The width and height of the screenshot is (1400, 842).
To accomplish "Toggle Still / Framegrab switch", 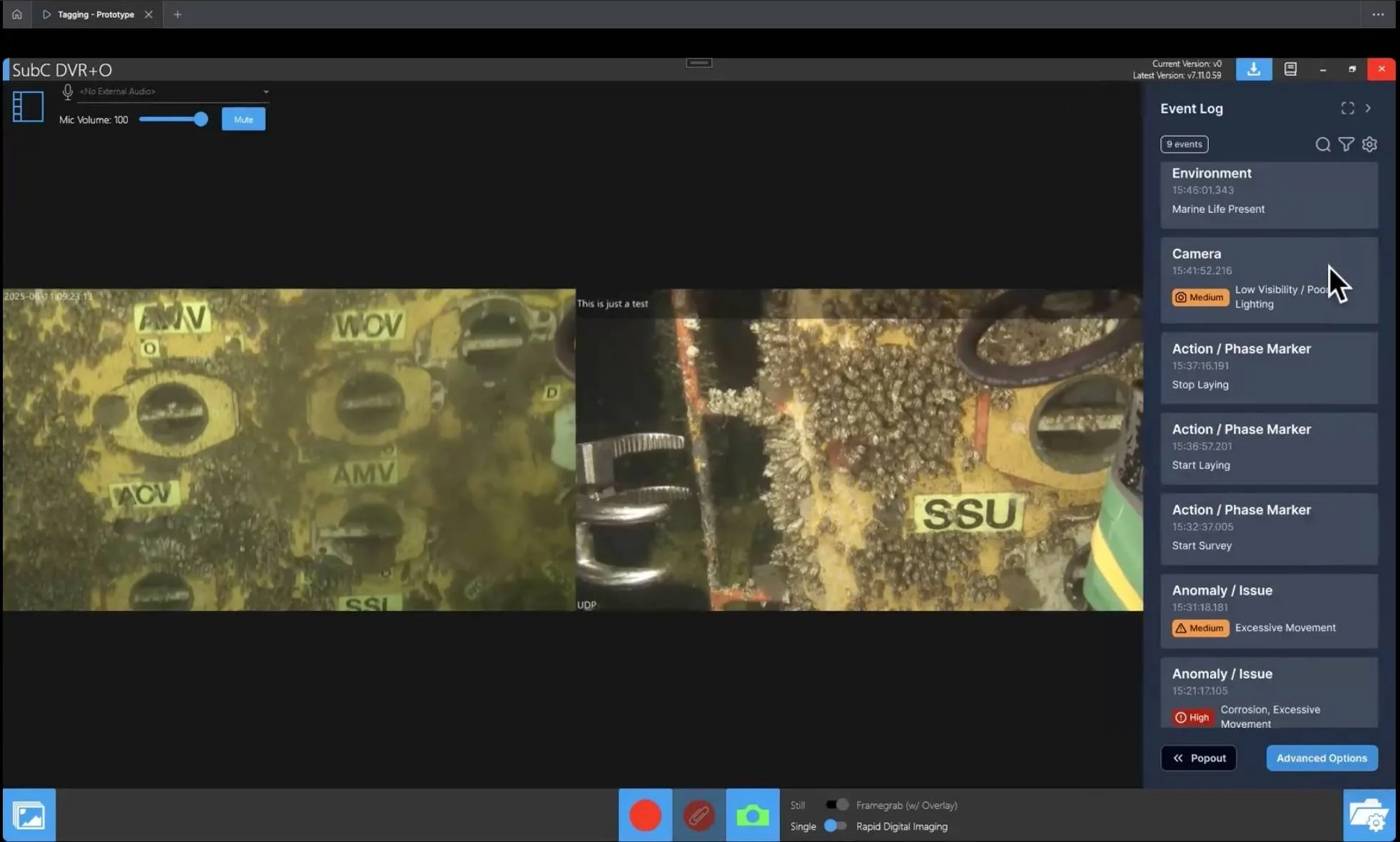I will pos(836,805).
